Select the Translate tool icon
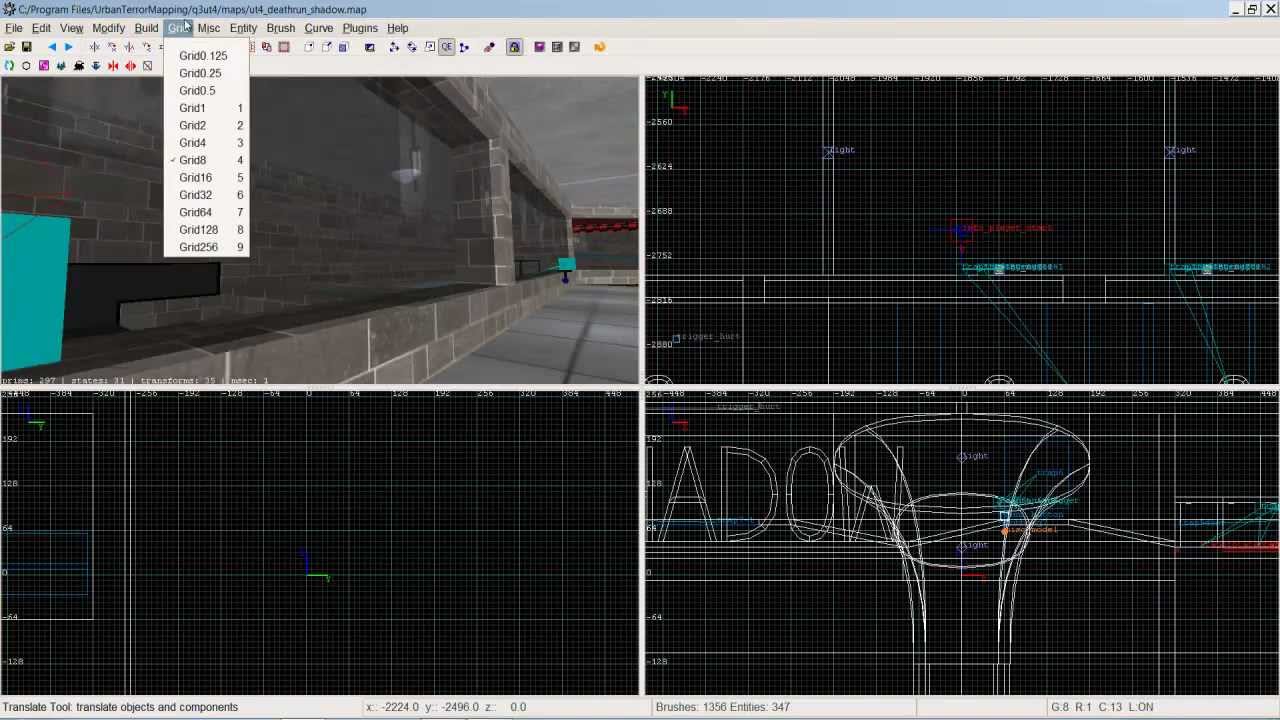The height and width of the screenshot is (720, 1280). (394, 47)
